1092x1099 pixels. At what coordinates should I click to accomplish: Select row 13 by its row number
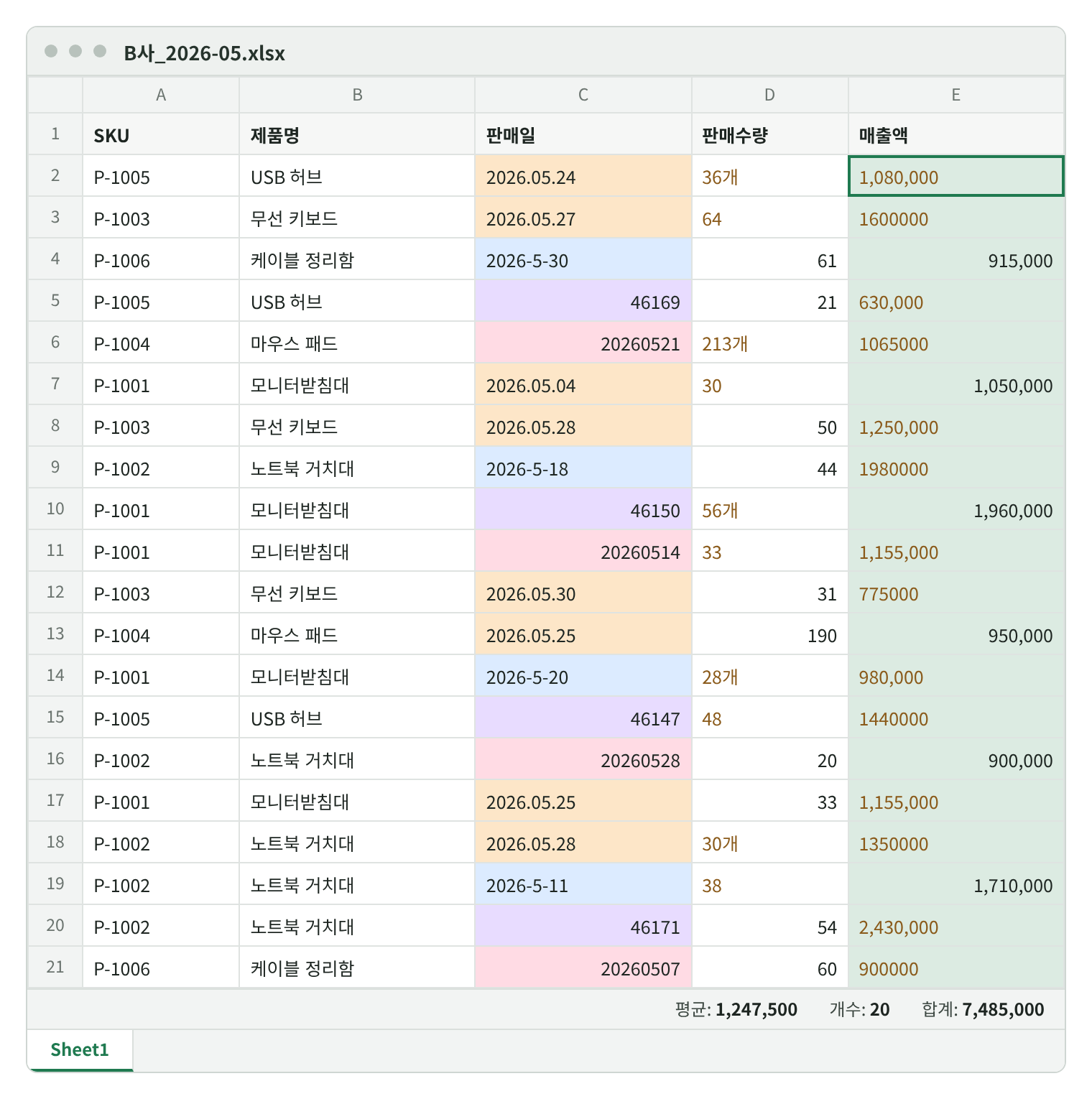coord(55,634)
